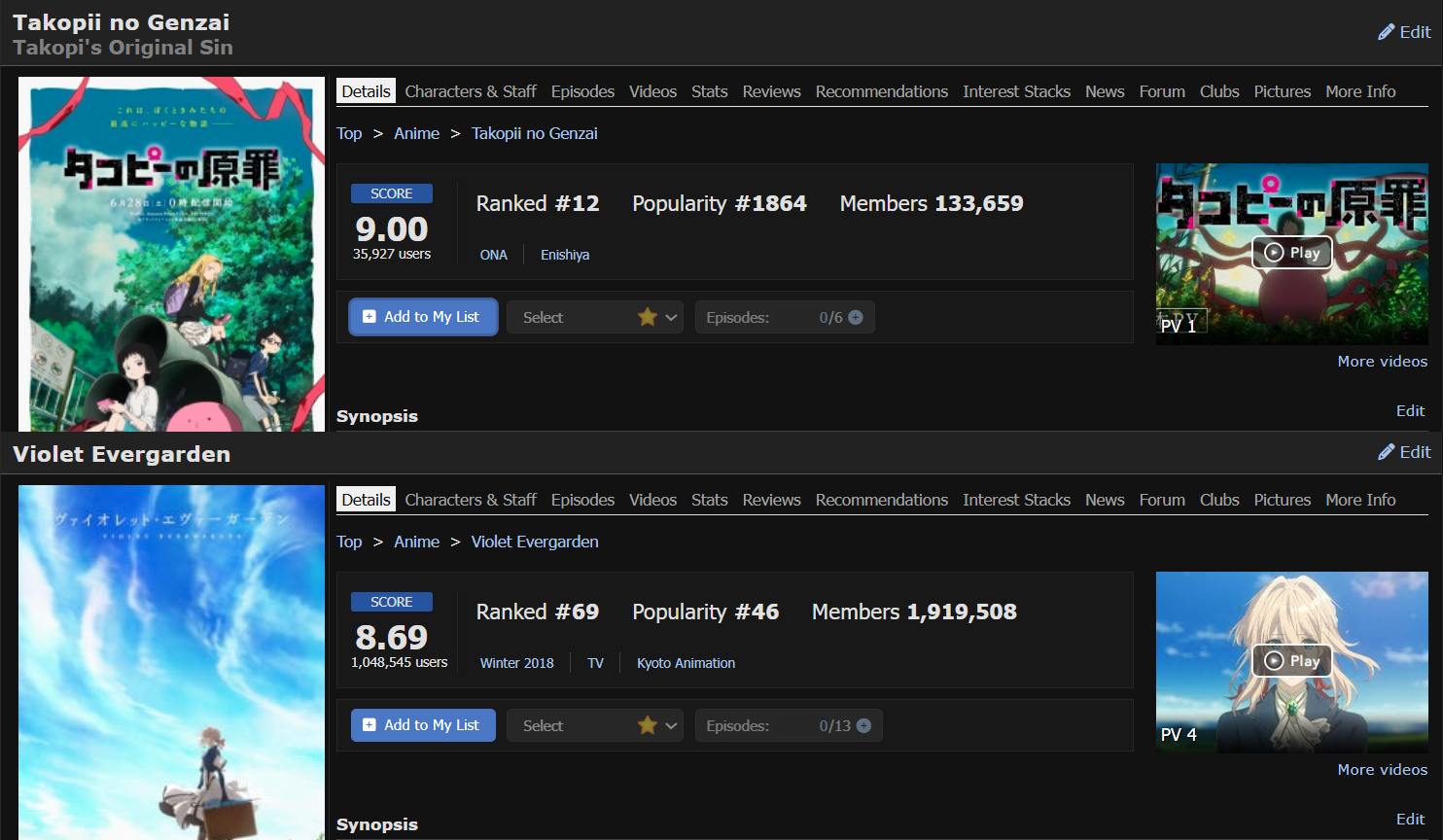Viewport: 1443px width, 840px height.
Task: View Takopii's Reviews tab
Action: click(x=772, y=91)
